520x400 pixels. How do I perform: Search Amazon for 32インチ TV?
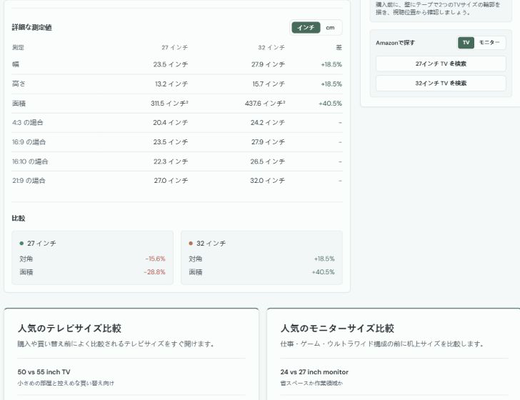(441, 83)
